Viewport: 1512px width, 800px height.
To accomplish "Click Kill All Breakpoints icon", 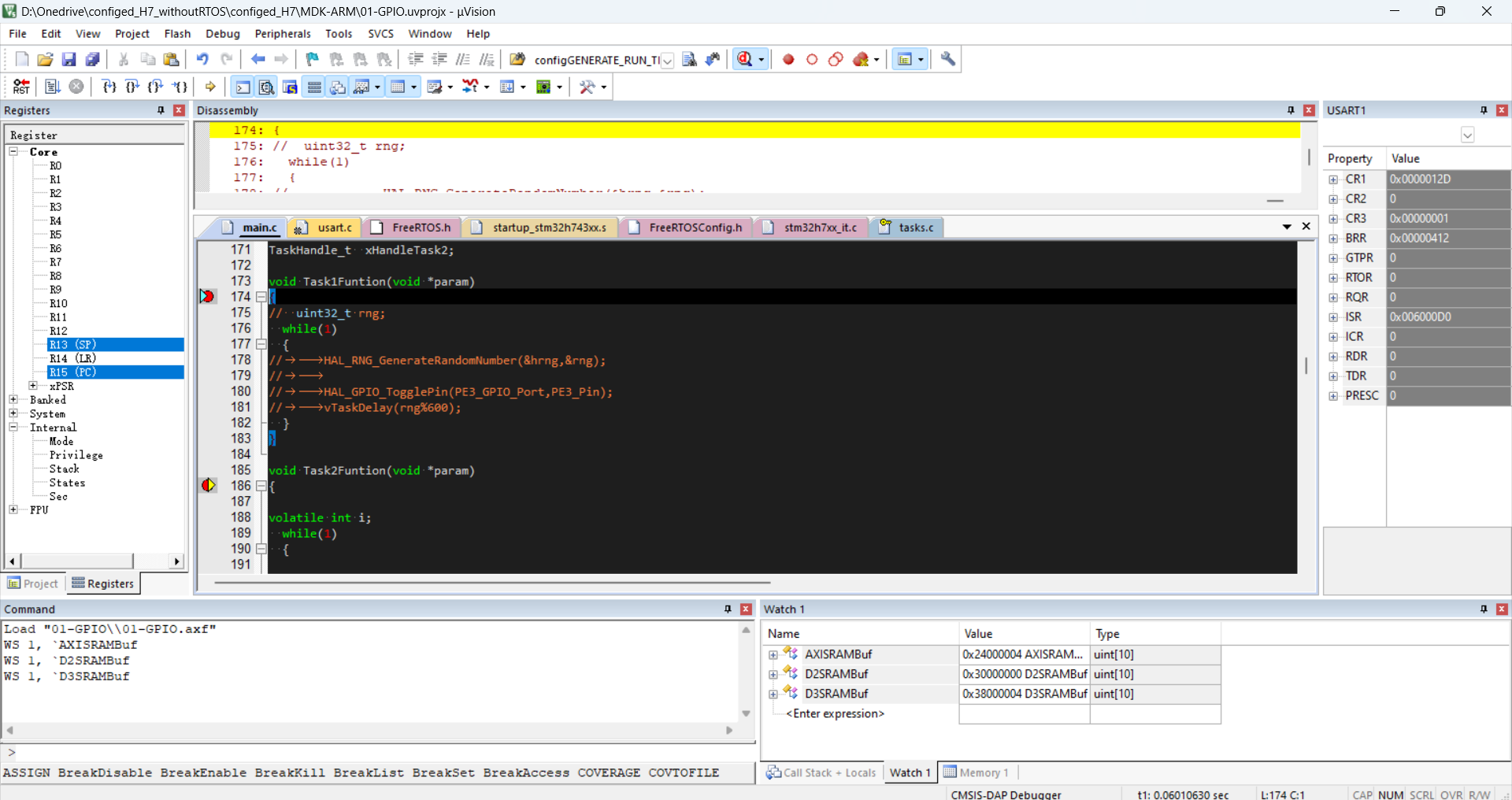I will click(861, 59).
